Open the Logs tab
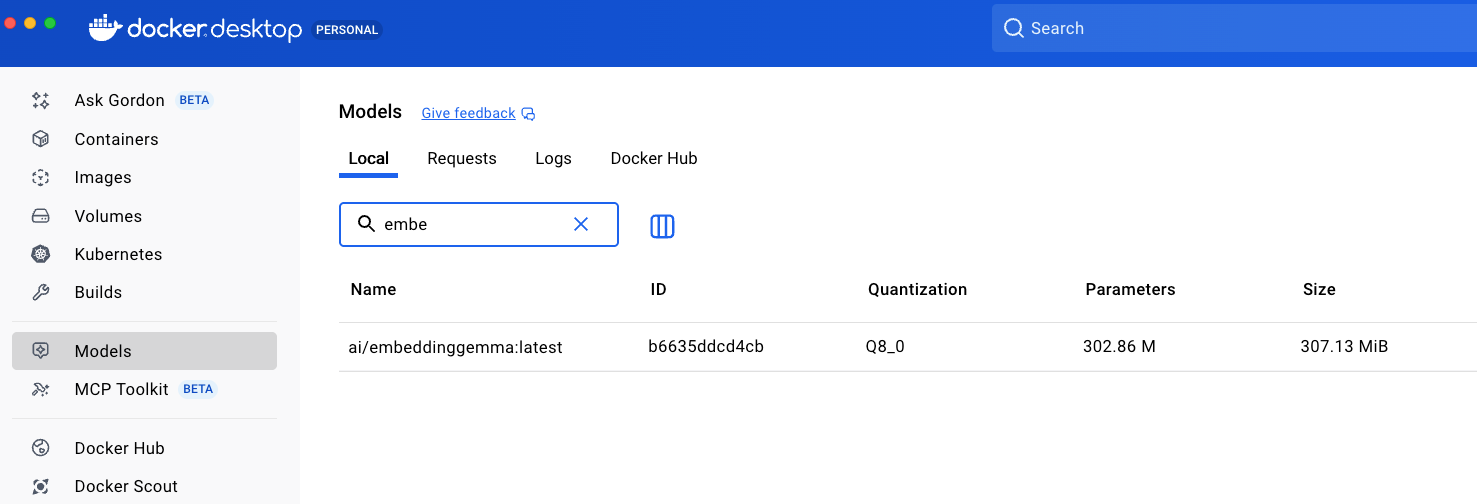 tap(553, 158)
